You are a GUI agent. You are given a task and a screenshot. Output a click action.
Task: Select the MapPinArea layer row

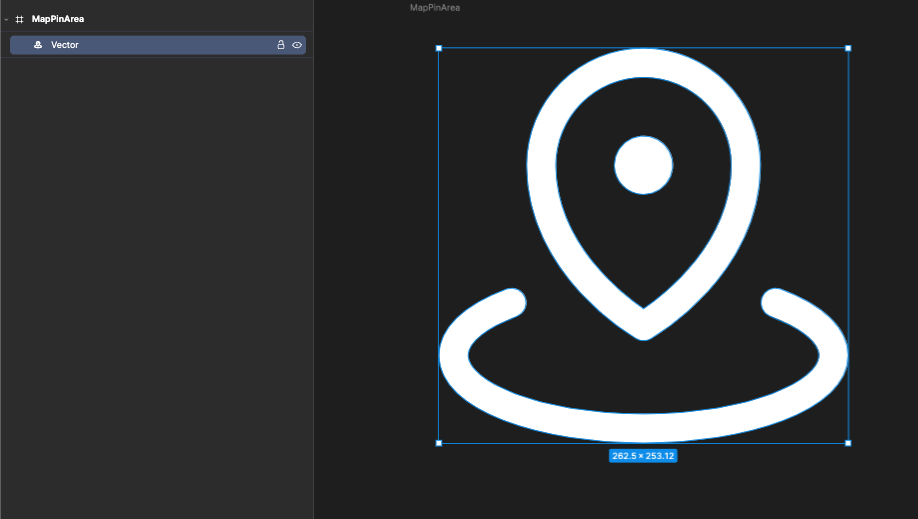tap(157, 19)
